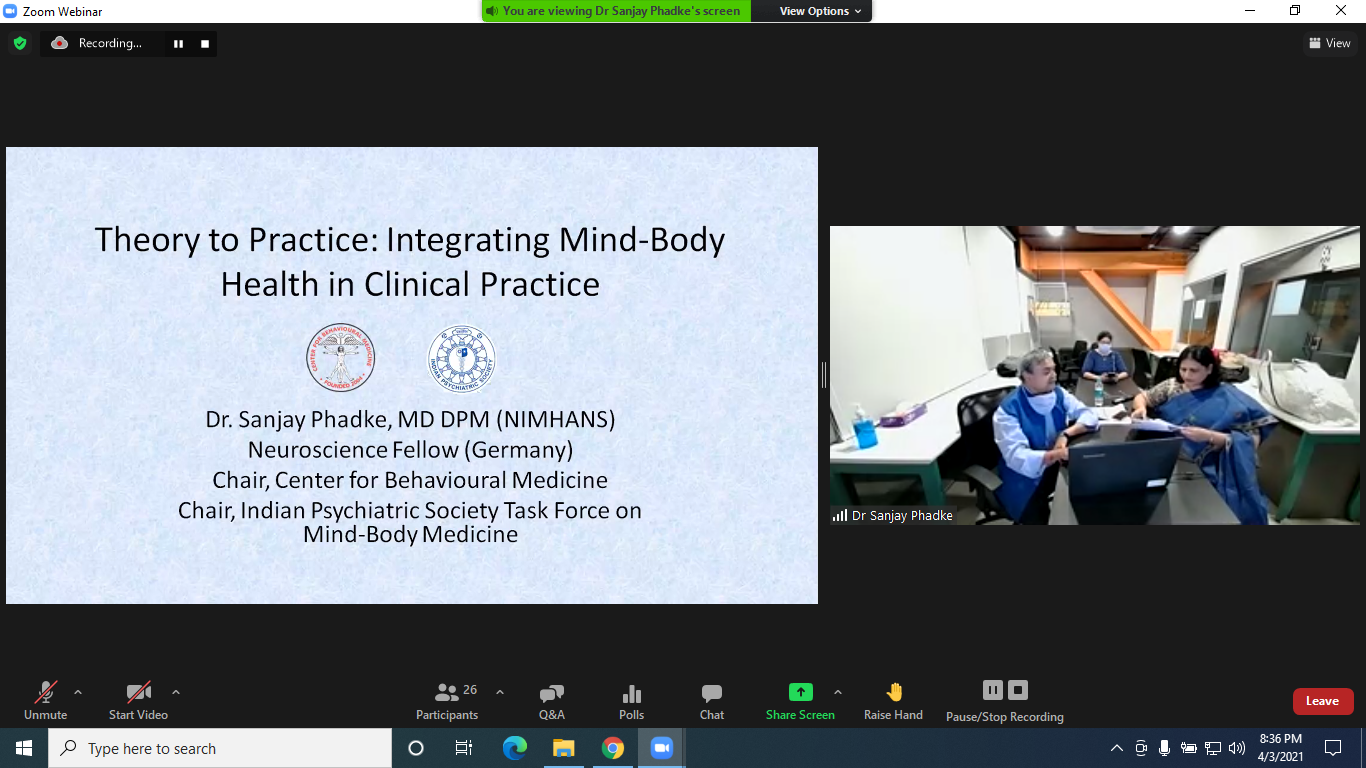
Task: Open Google Chrome from the taskbar
Action: 613,748
